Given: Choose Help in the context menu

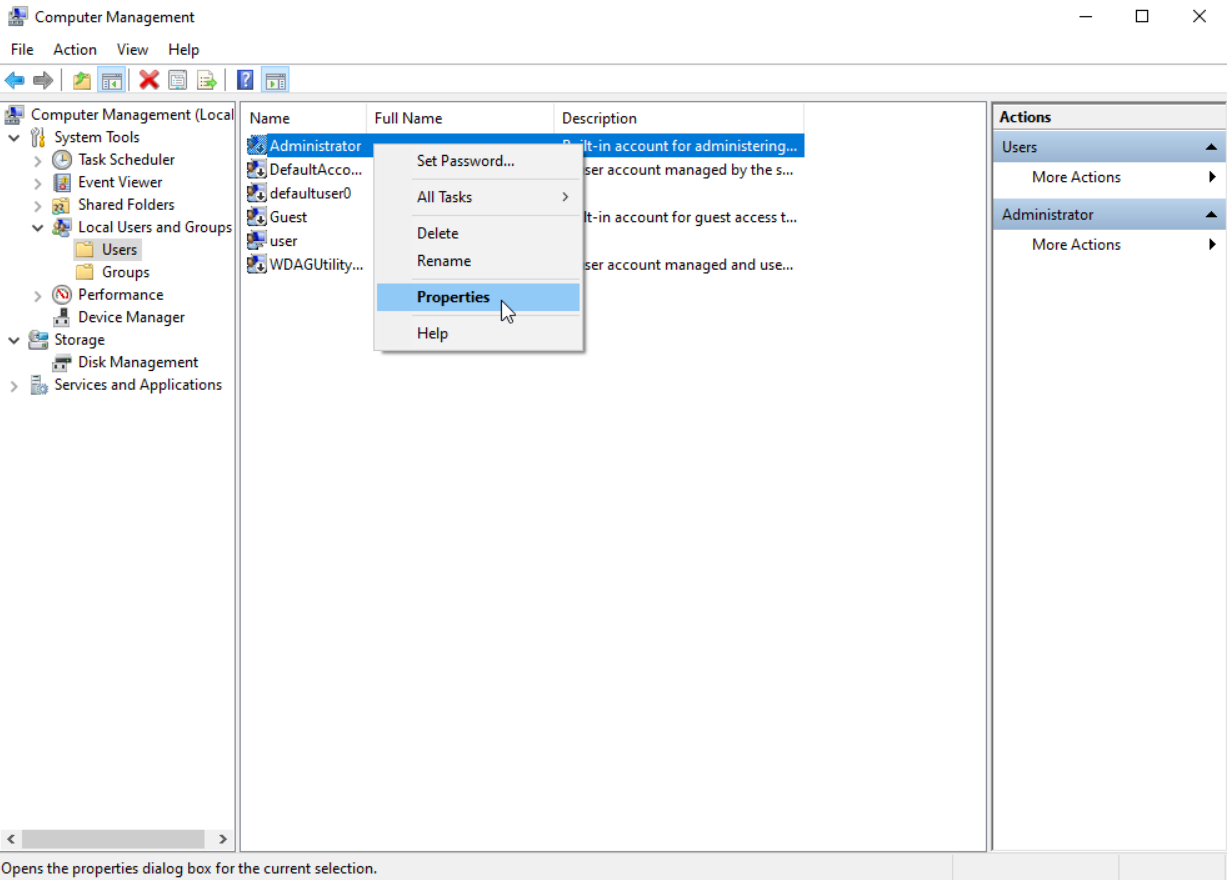Looking at the screenshot, I should point(478,333).
